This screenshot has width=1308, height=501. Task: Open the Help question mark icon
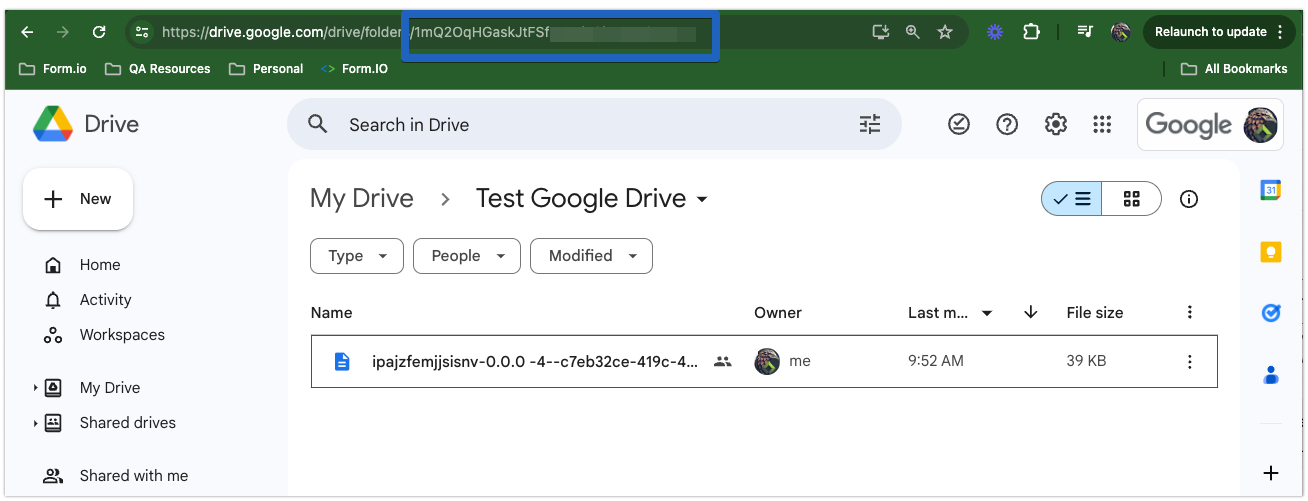click(x=1007, y=124)
